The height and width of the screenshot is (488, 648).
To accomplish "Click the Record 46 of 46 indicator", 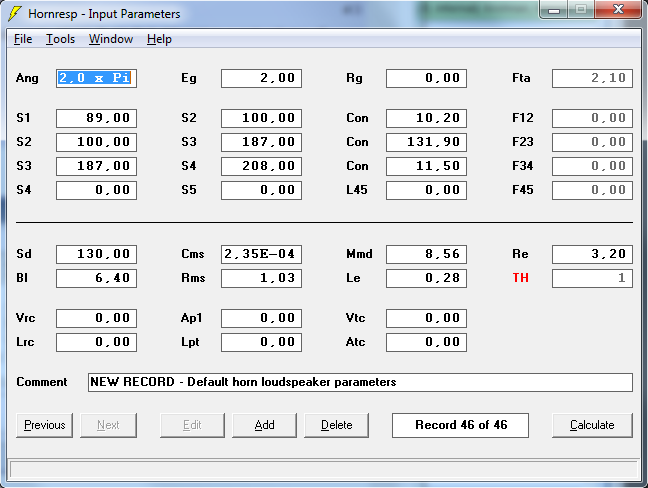I will coord(460,425).
